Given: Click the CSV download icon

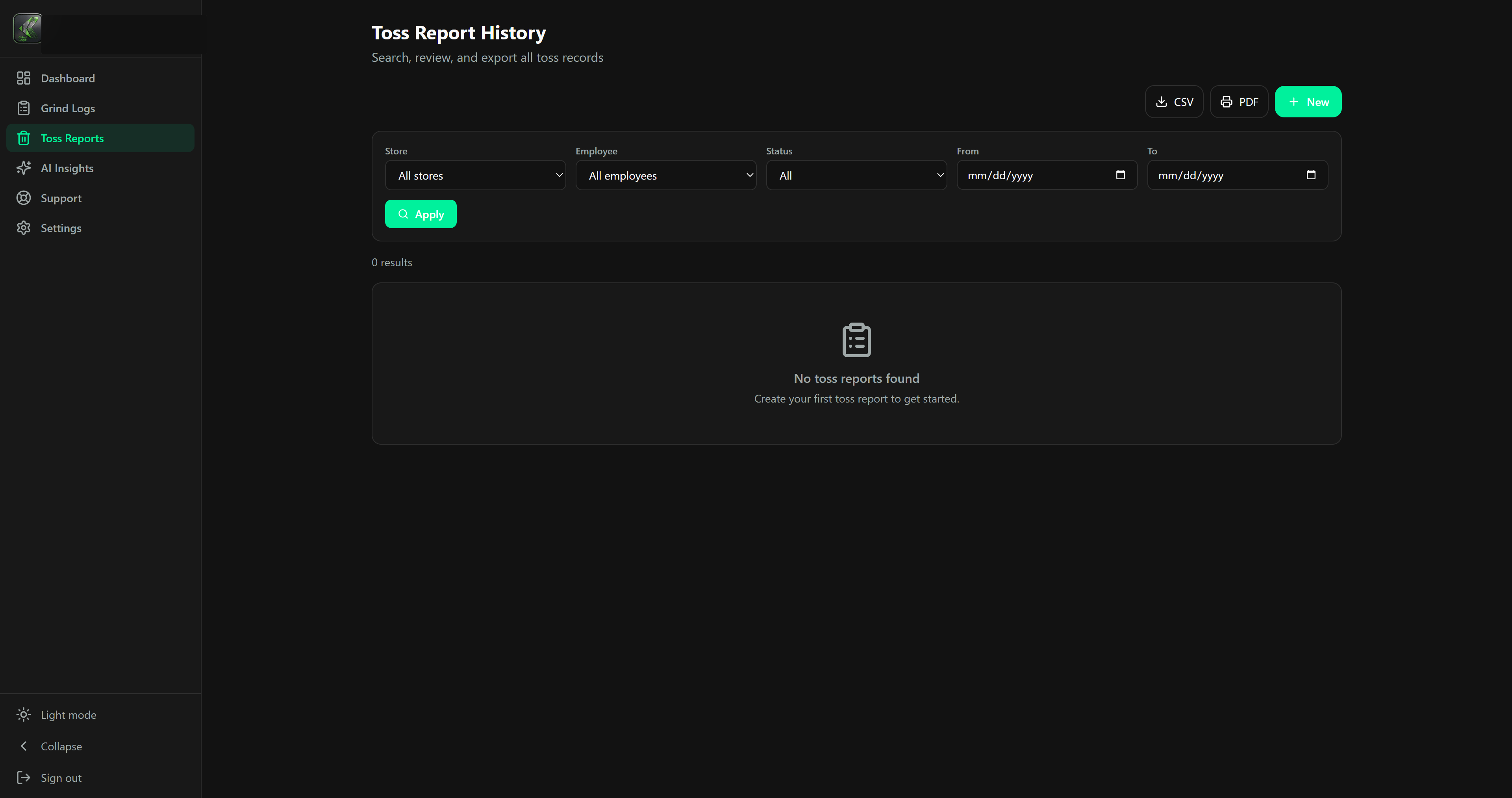Looking at the screenshot, I should point(1161,102).
